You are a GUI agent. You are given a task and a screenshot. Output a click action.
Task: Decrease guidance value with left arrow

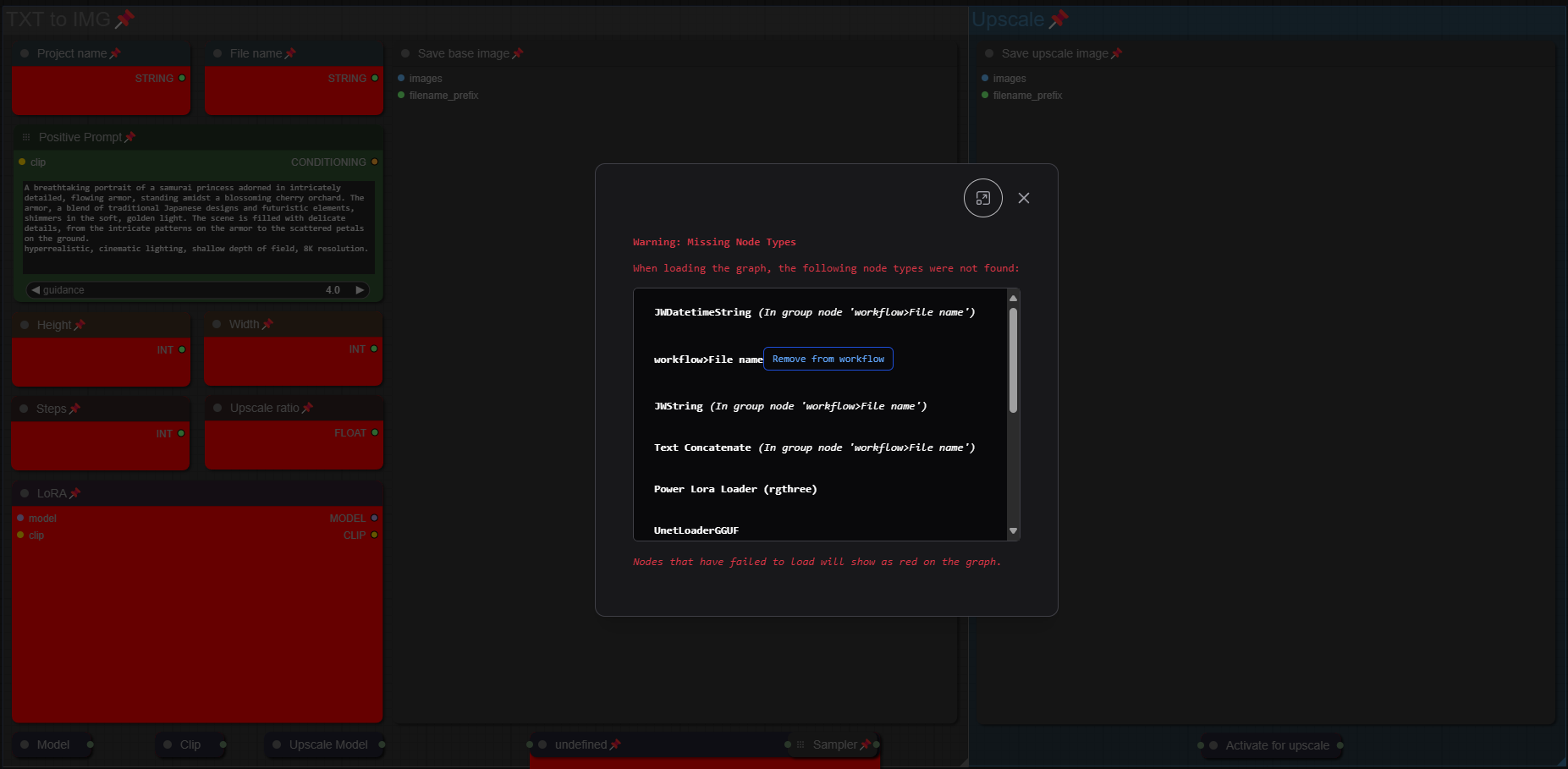tap(36, 289)
